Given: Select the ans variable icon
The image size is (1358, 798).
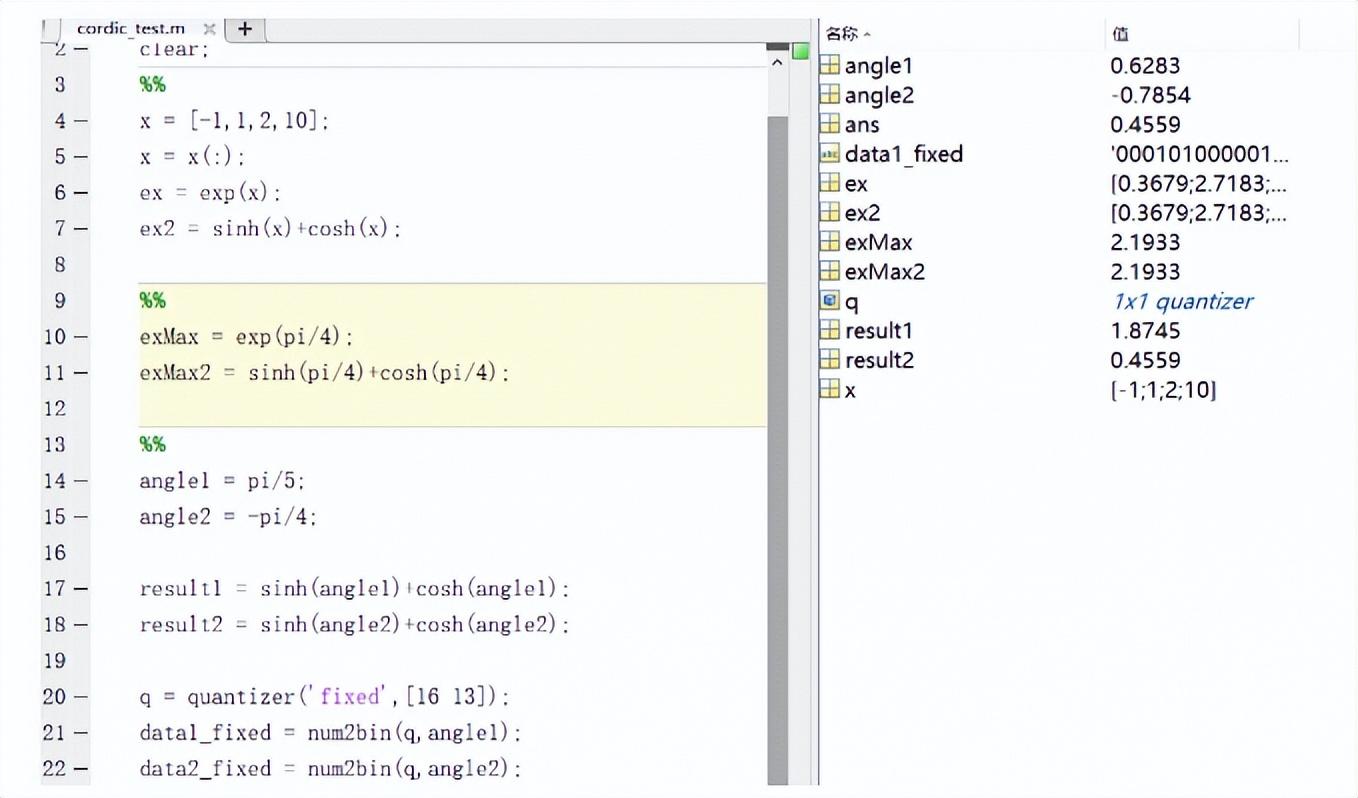Looking at the screenshot, I should pos(829,125).
